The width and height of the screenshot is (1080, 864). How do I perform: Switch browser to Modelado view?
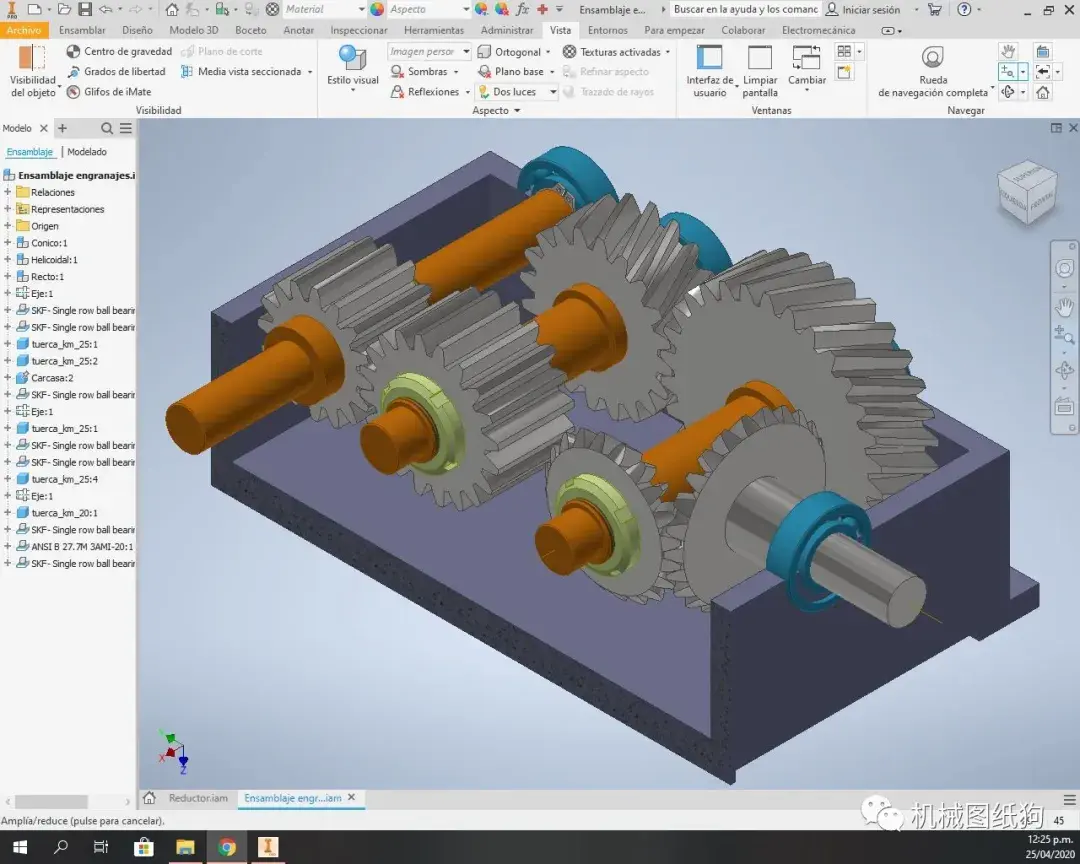point(87,152)
